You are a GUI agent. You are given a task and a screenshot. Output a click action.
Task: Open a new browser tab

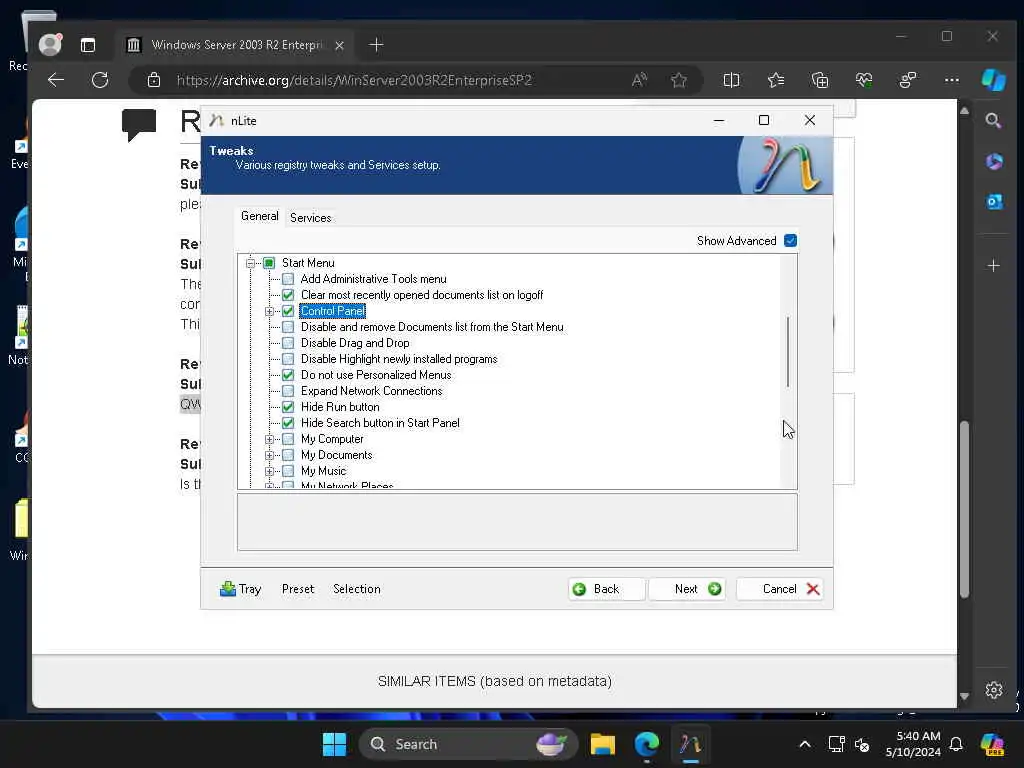[x=376, y=45]
